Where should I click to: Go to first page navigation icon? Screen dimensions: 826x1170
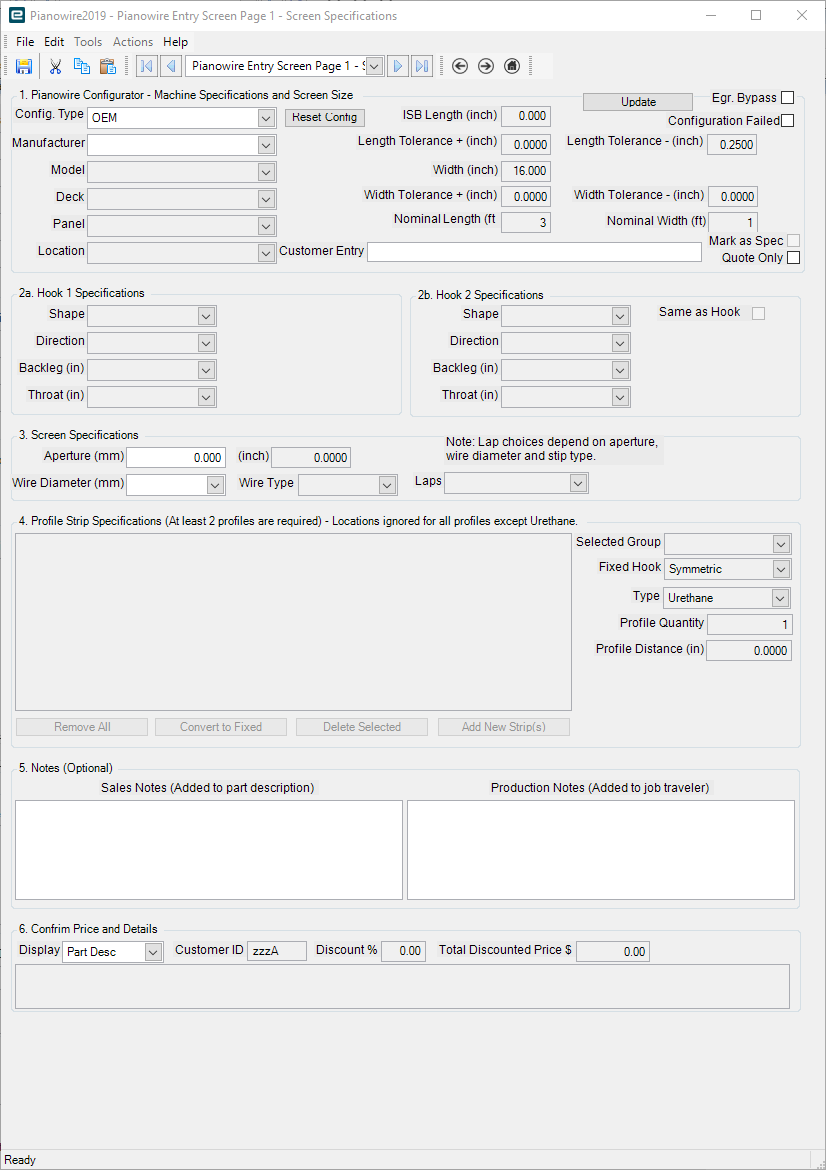point(147,66)
